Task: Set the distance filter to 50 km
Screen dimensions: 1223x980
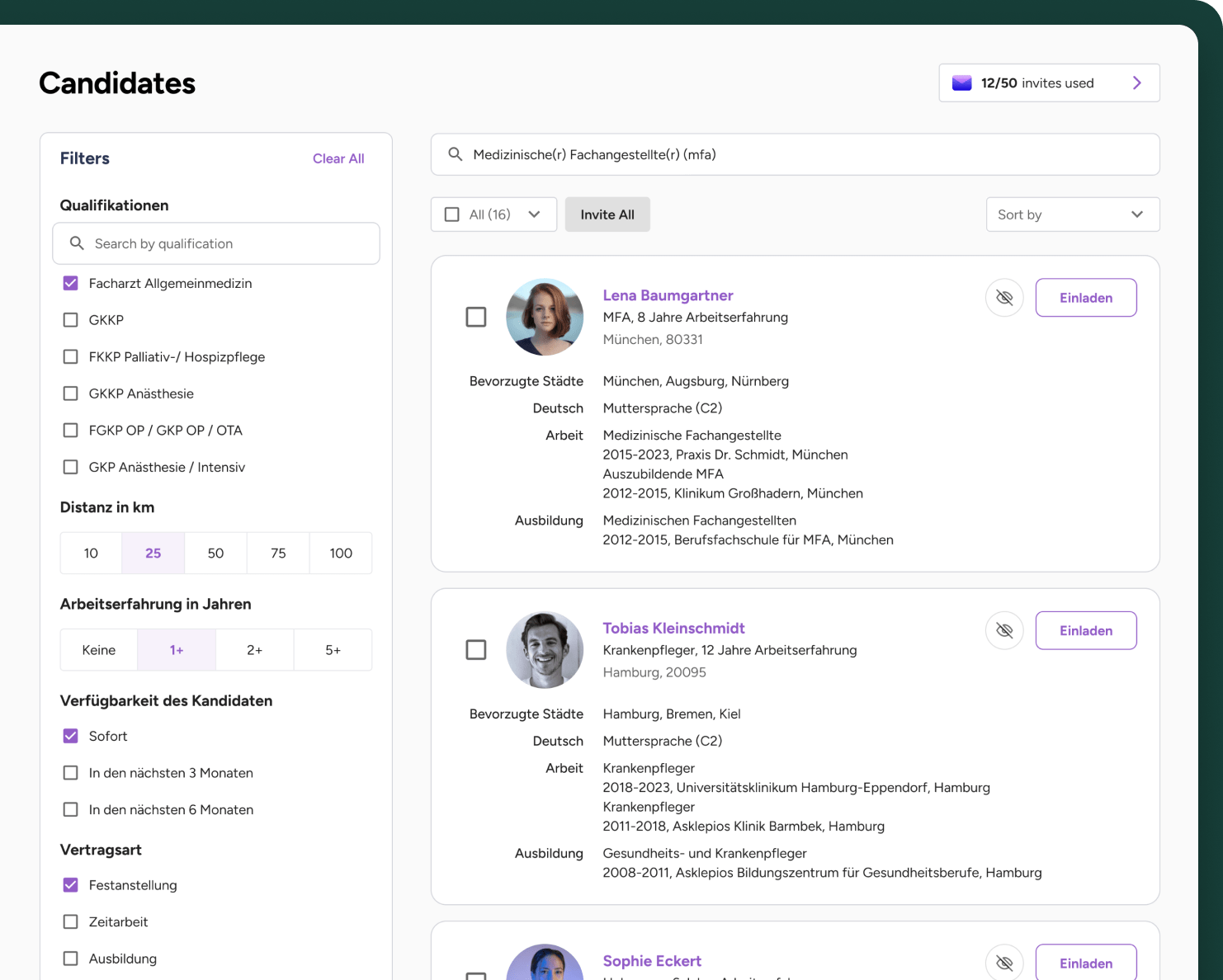Action: [x=215, y=553]
